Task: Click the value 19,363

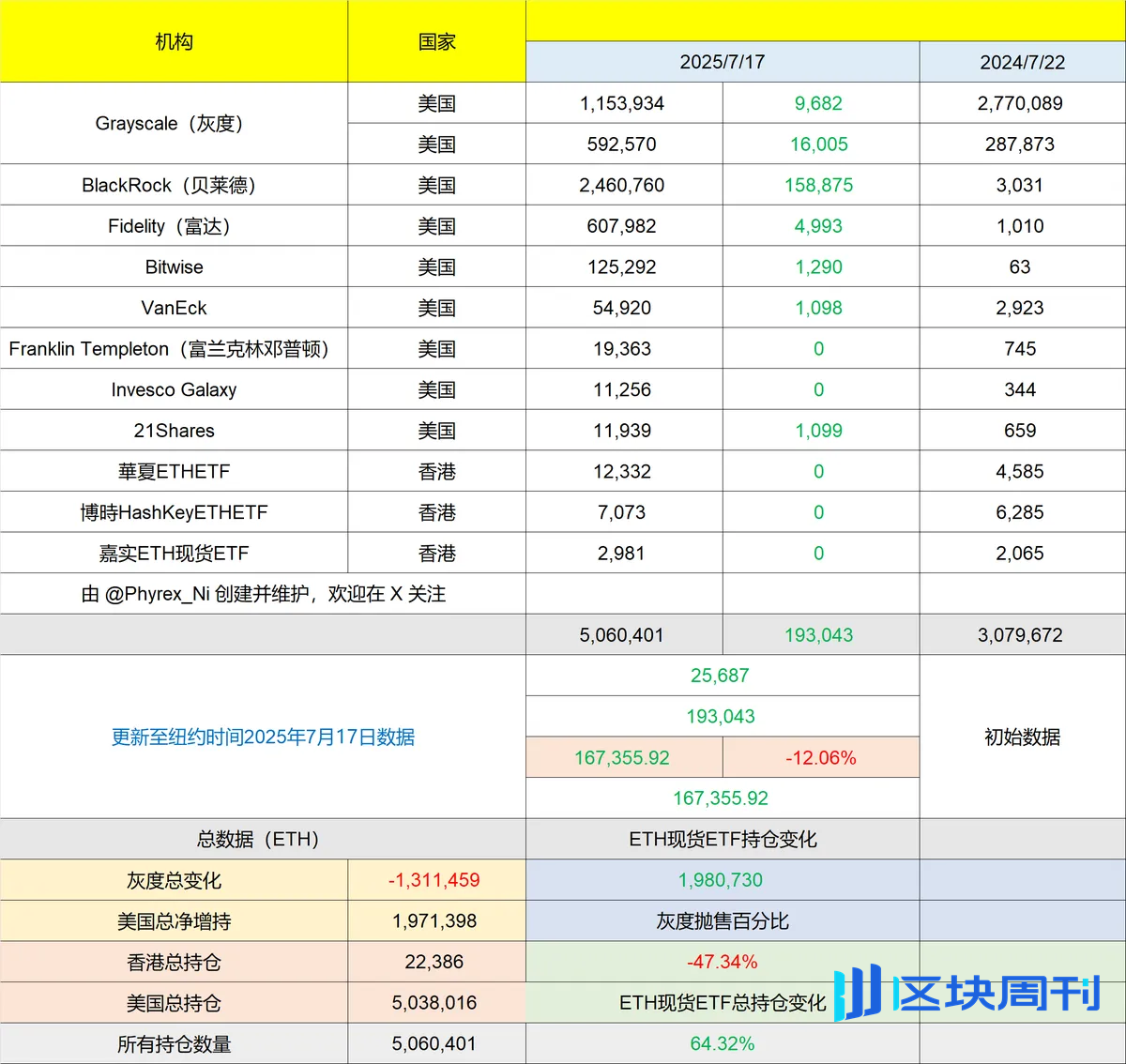Action: 622,349
